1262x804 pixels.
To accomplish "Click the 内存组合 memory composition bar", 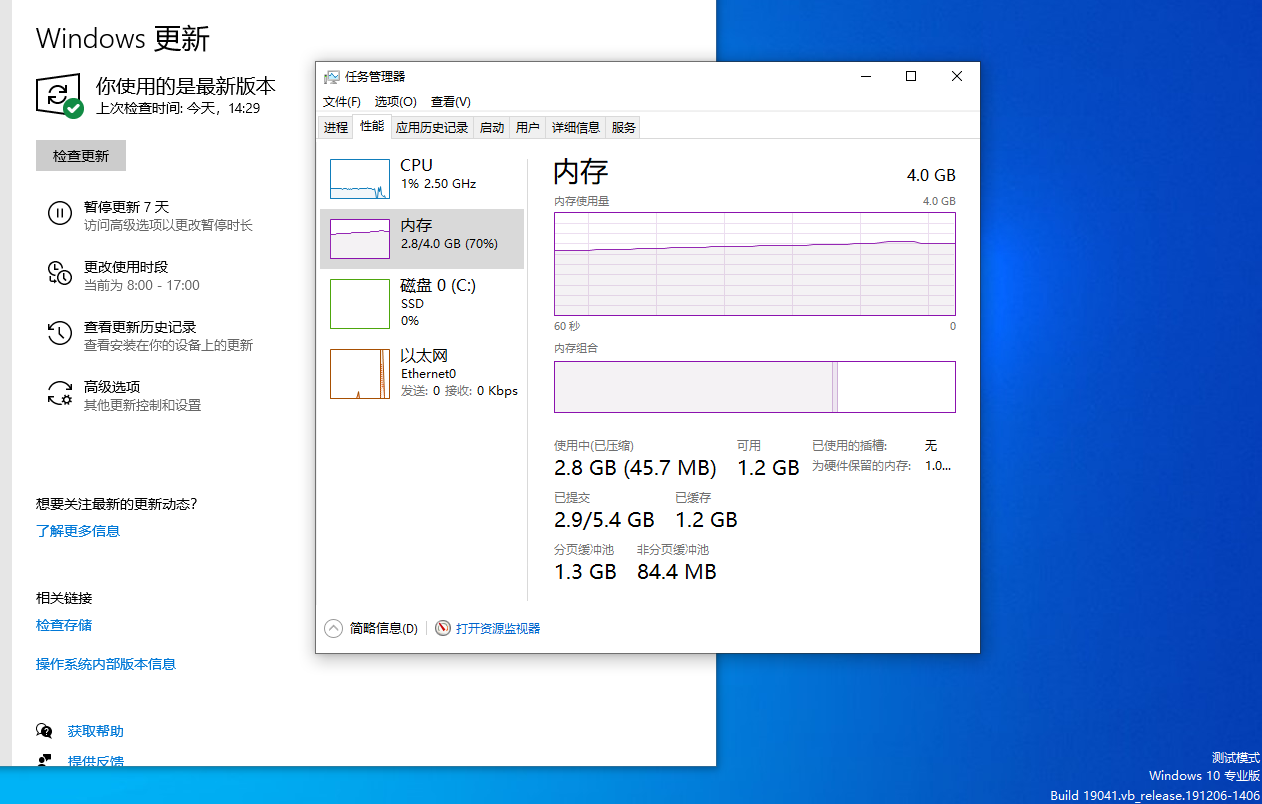I will (754, 387).
